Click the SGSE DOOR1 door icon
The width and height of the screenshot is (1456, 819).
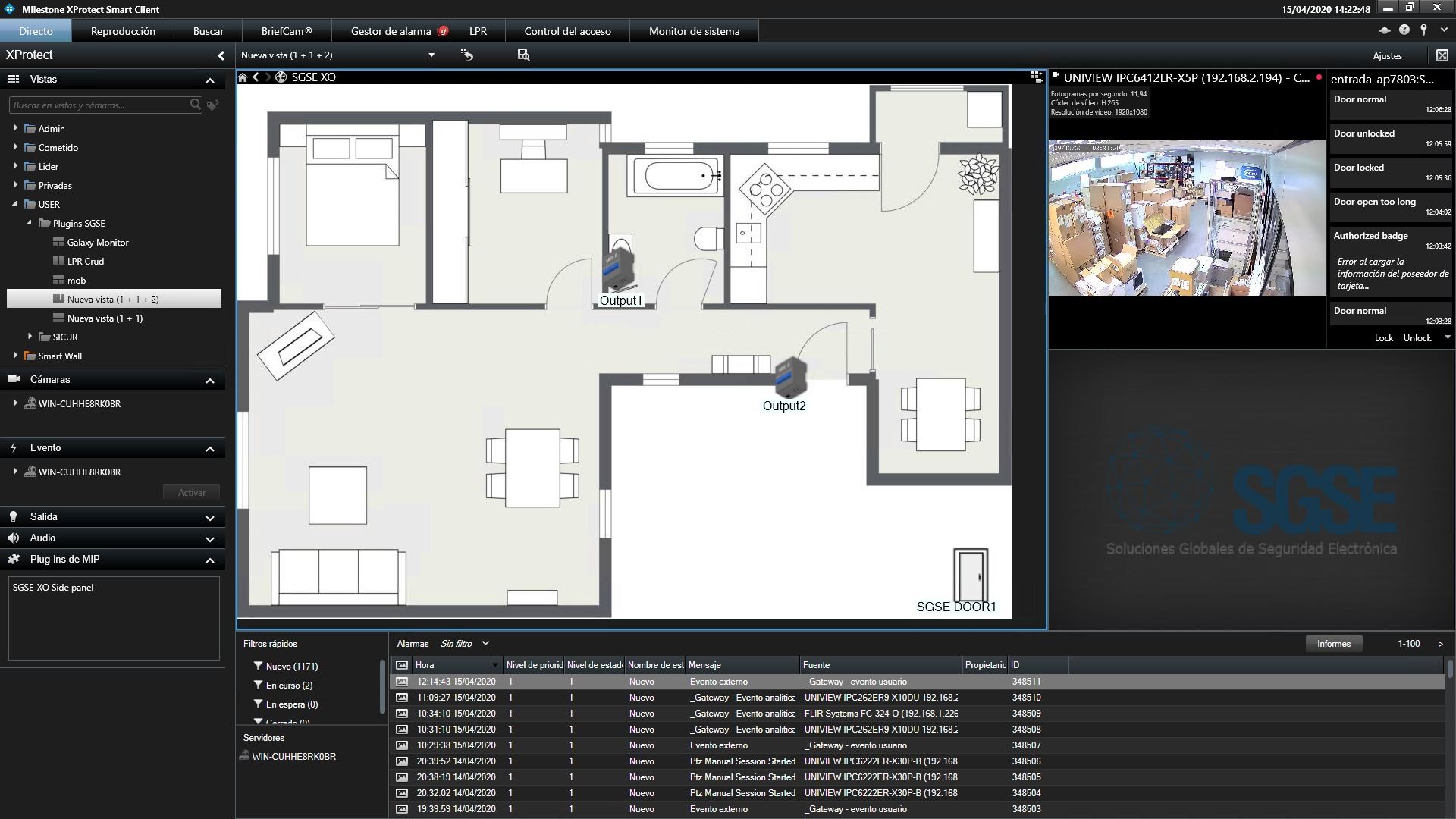[x=971, y=574]
